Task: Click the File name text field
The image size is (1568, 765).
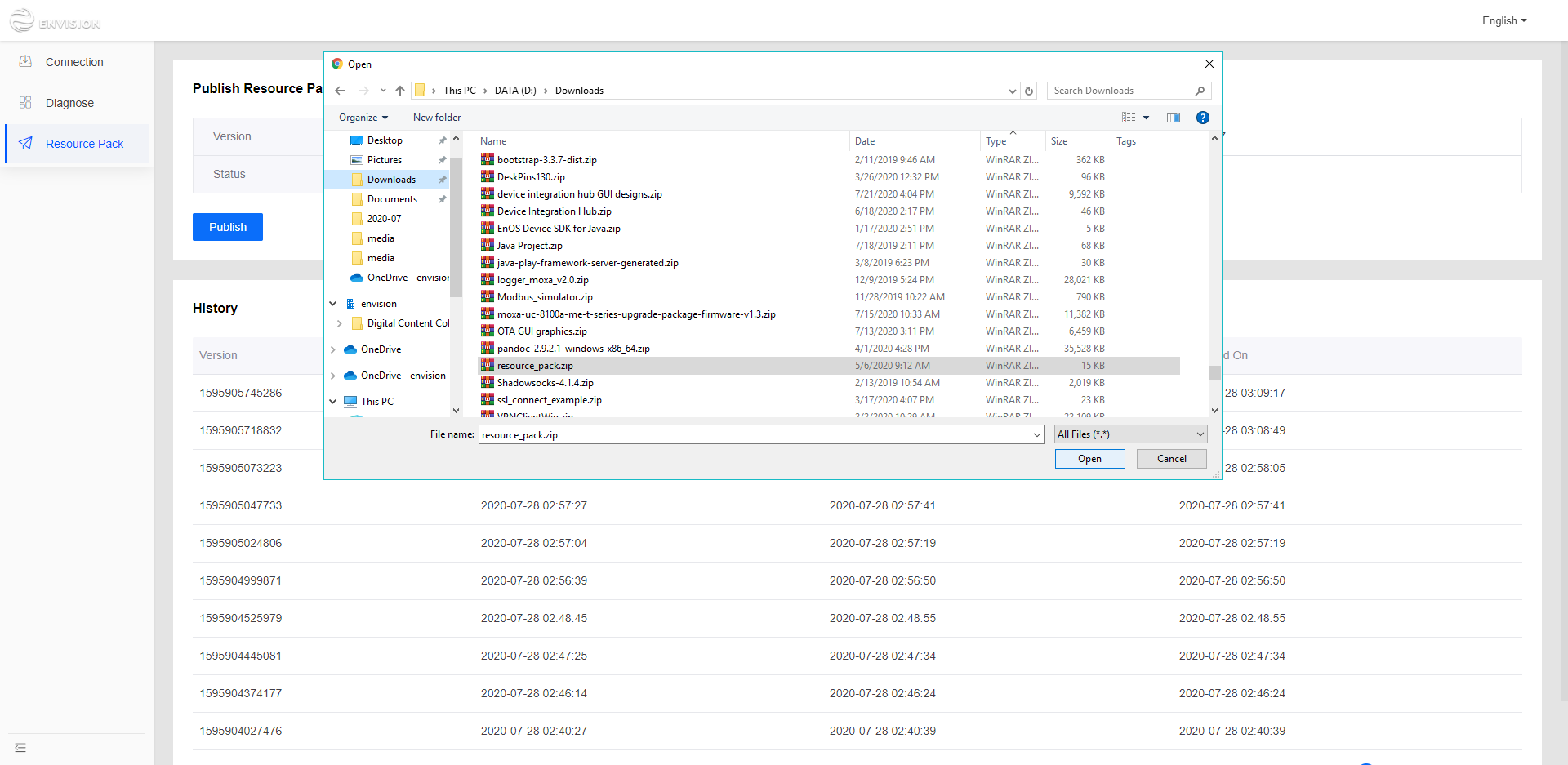Action: point(755,434)
